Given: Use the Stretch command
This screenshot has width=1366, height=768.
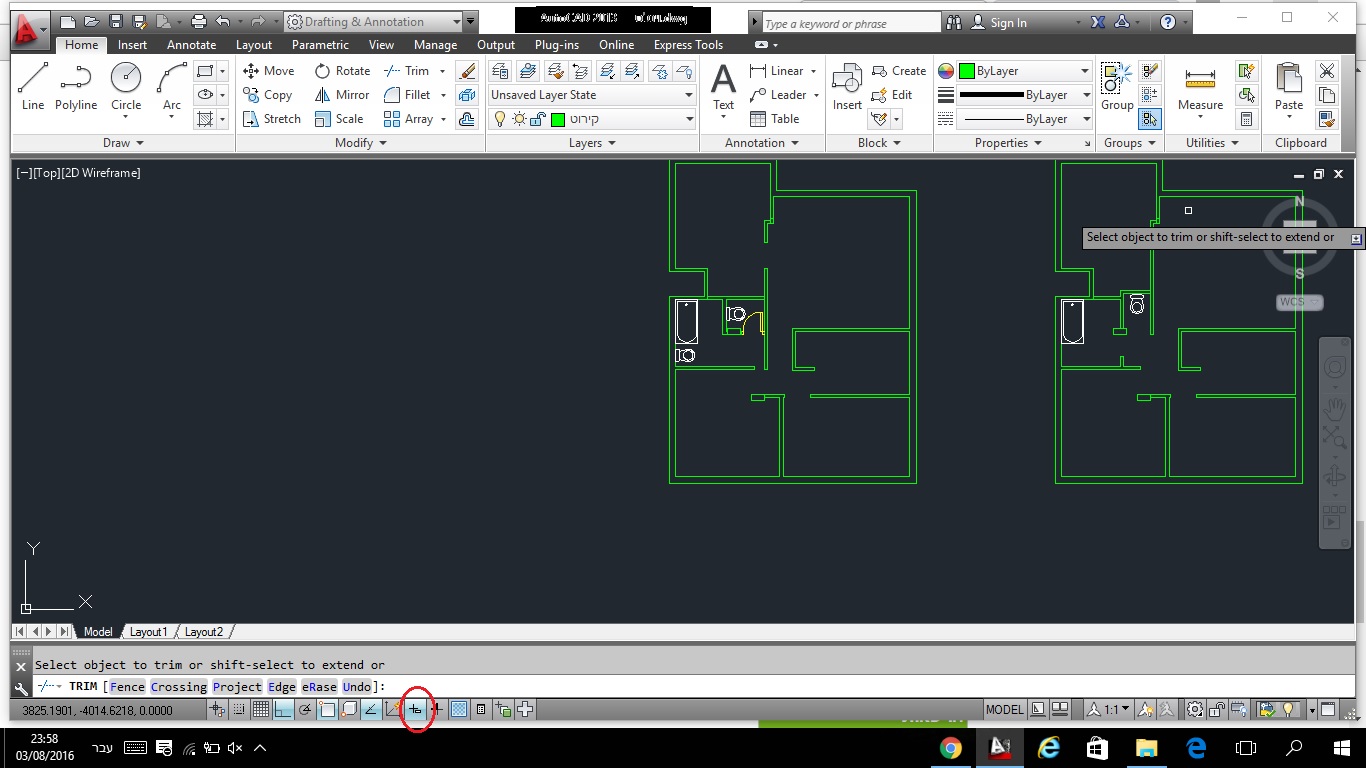Looking at the screenshot, I should [271, 119].
